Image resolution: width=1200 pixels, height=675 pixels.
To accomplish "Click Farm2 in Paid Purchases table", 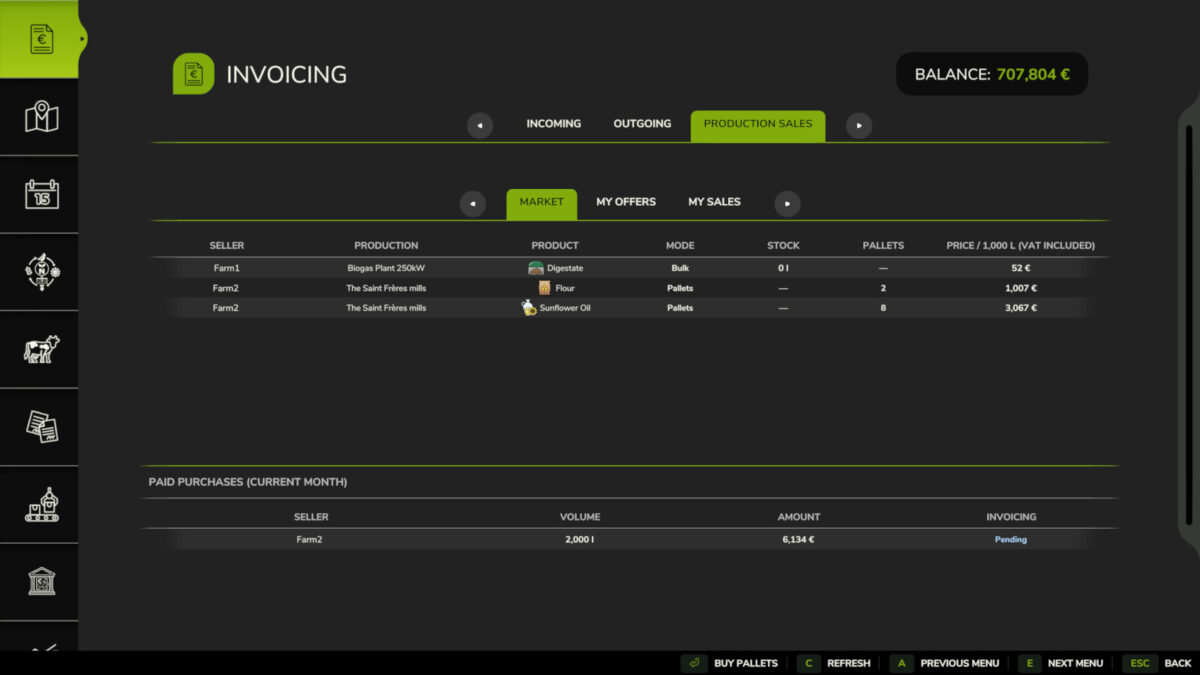I will 310,540.
